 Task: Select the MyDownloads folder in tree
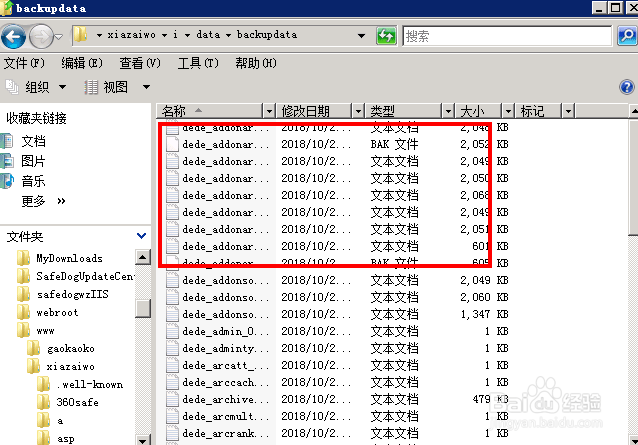[68, 258]
